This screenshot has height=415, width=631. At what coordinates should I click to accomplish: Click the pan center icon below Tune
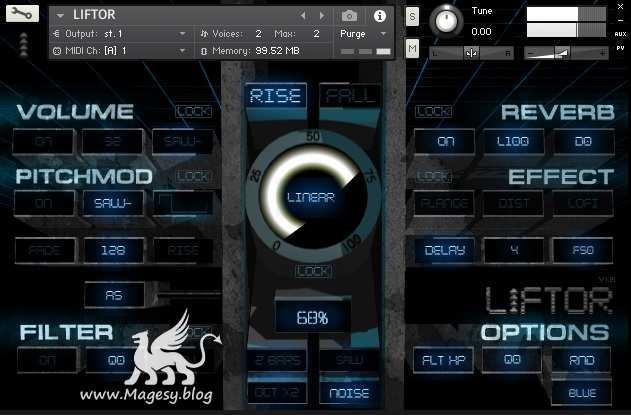(x=470, y=53)
